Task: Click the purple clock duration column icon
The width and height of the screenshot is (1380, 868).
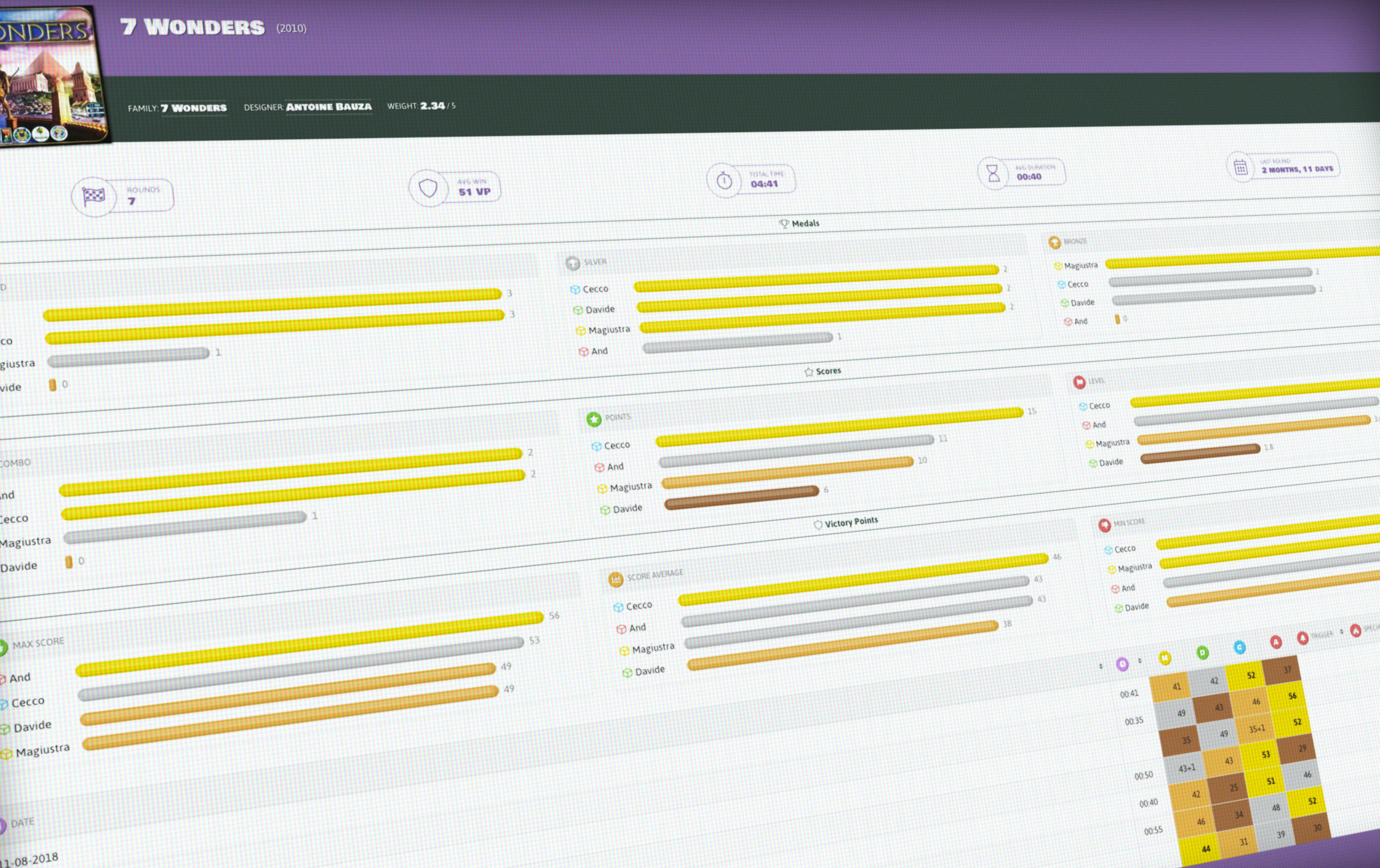Action: point(1122,664)
